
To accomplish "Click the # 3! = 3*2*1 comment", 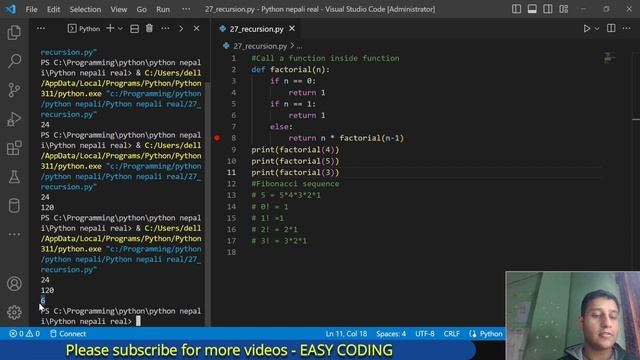I will pyautogui.click(x=279, y=241).
